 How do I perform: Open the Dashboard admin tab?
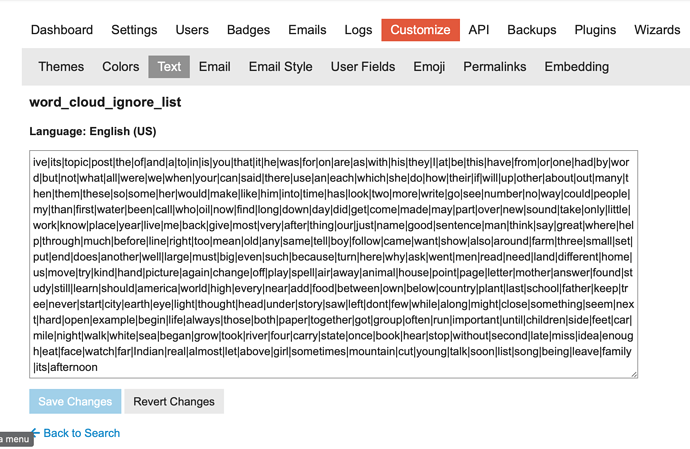pyautogui.click(x=62, y=30)
